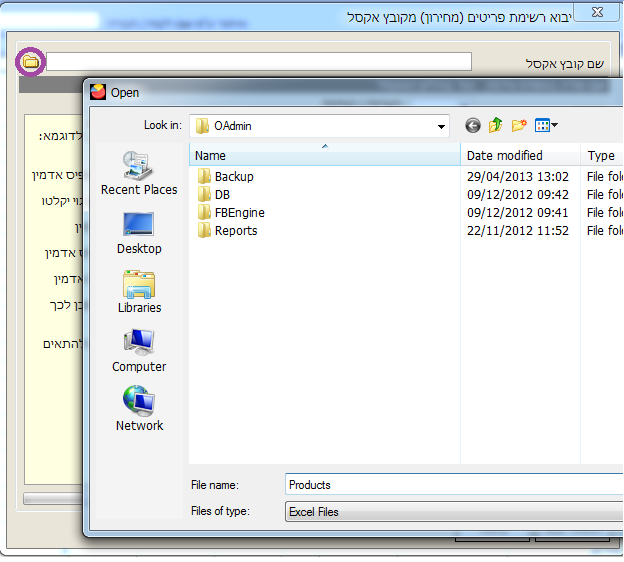This screenshot has height=562, width=624.
Task: Create a new folder in OAdmin
Action: pos(519,125)
